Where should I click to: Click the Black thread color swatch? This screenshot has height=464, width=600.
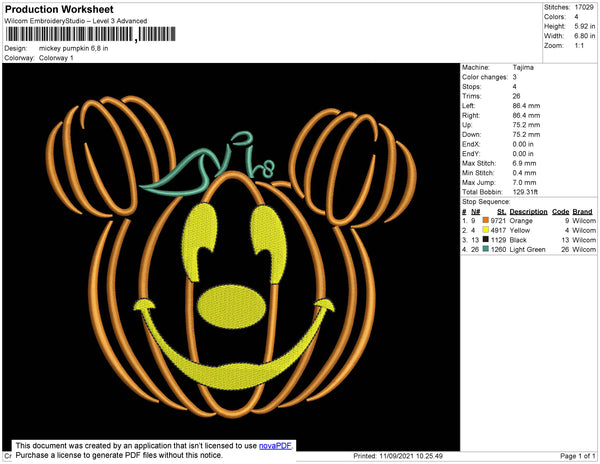(x=486, y=239)
